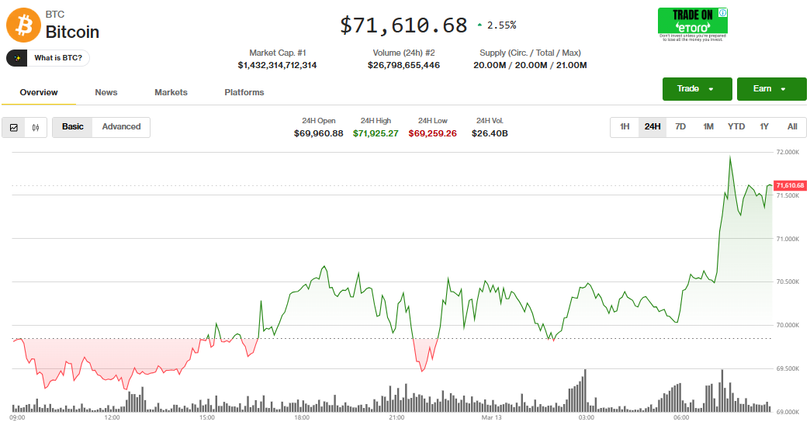Viewport: 810px width, 421px height.
Task: Open the News tab
Action: (106, 93)
